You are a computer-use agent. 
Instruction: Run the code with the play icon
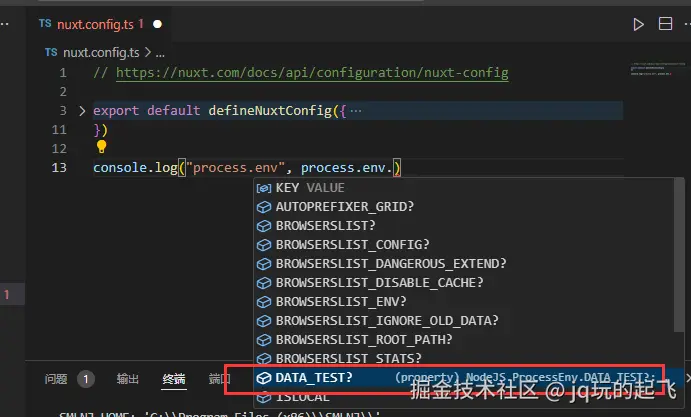tap(638, 24)
